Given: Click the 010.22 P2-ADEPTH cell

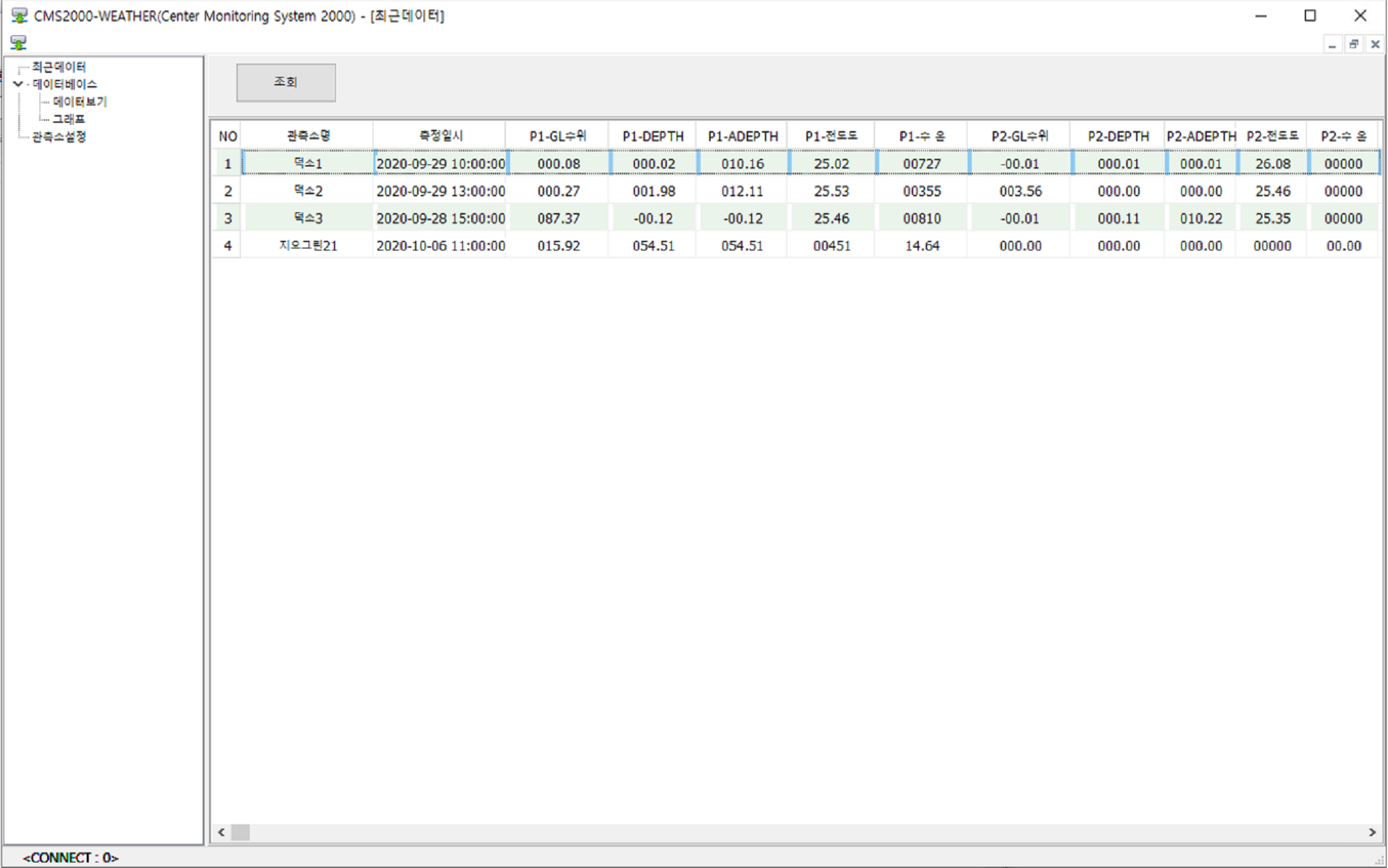Looking at the screenshot, I should [1201, 218].
